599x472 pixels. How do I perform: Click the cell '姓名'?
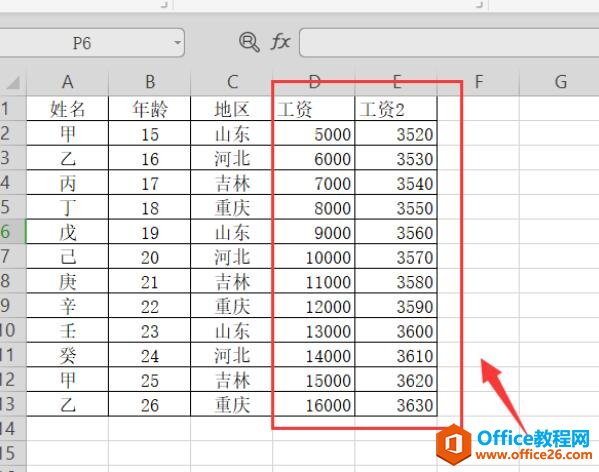[x=68, y=108]
